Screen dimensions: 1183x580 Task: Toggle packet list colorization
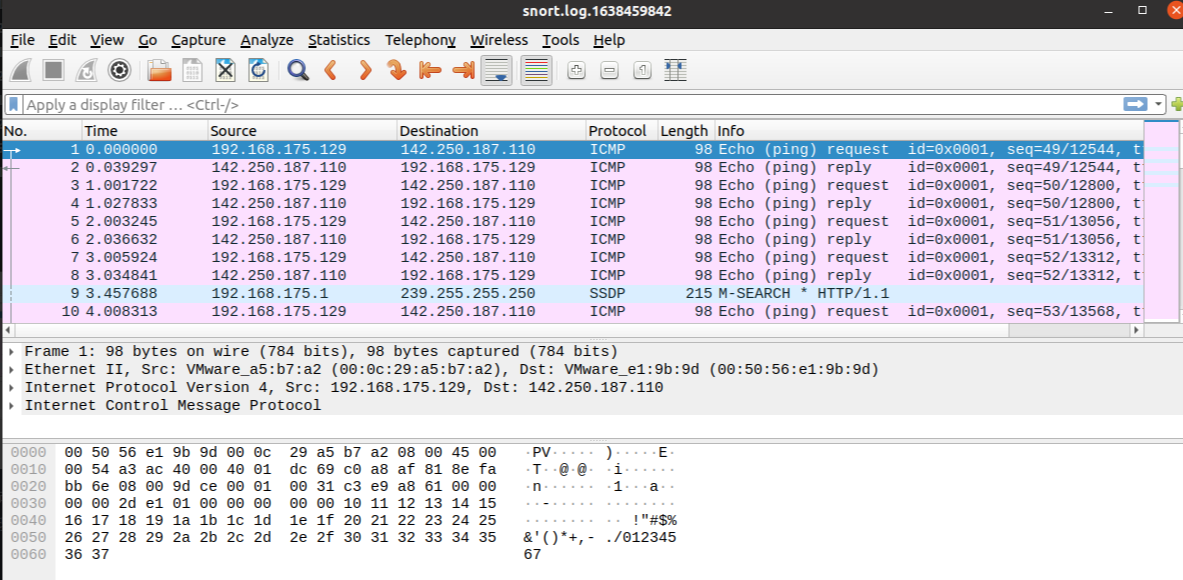tap(537, 70)
